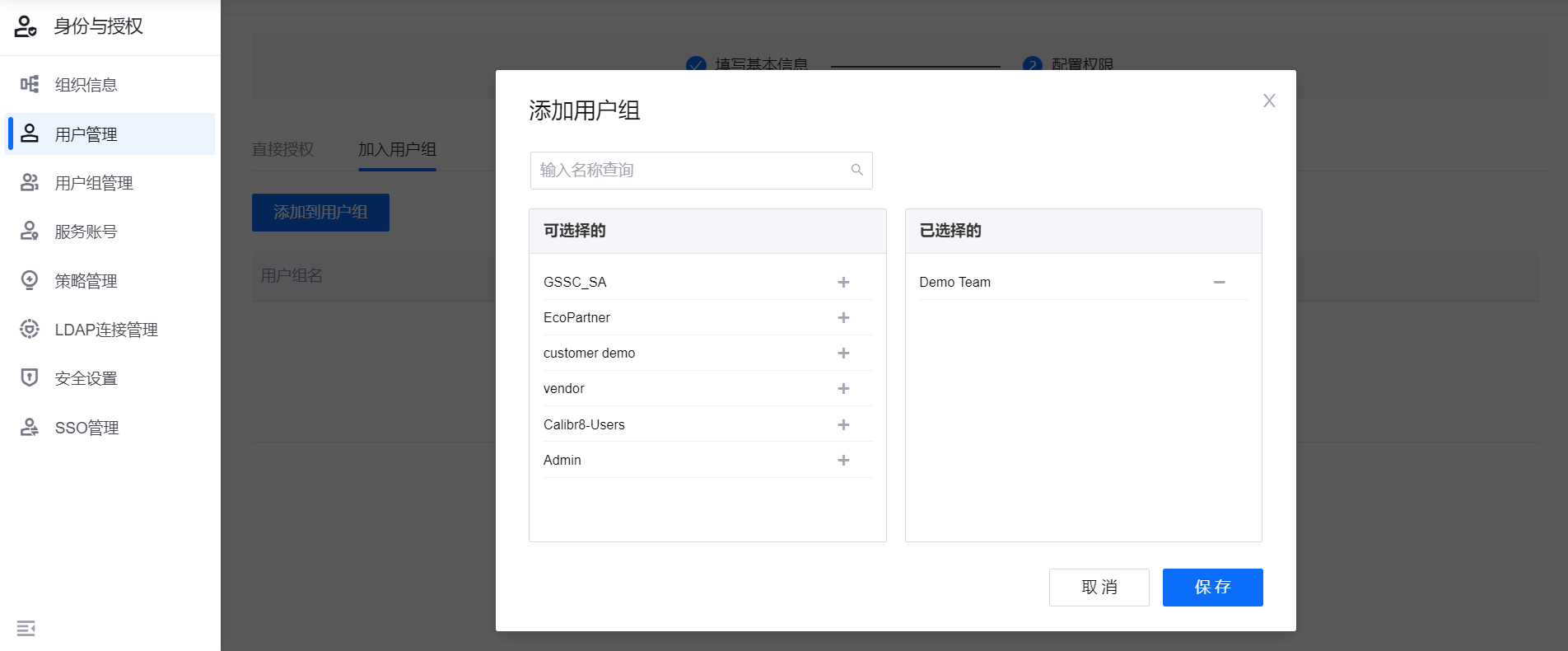Screen dimensions: 1568x651
Task: Select the 加入用户组 tab
Action: pyautogui.click(x=397, y=149)
